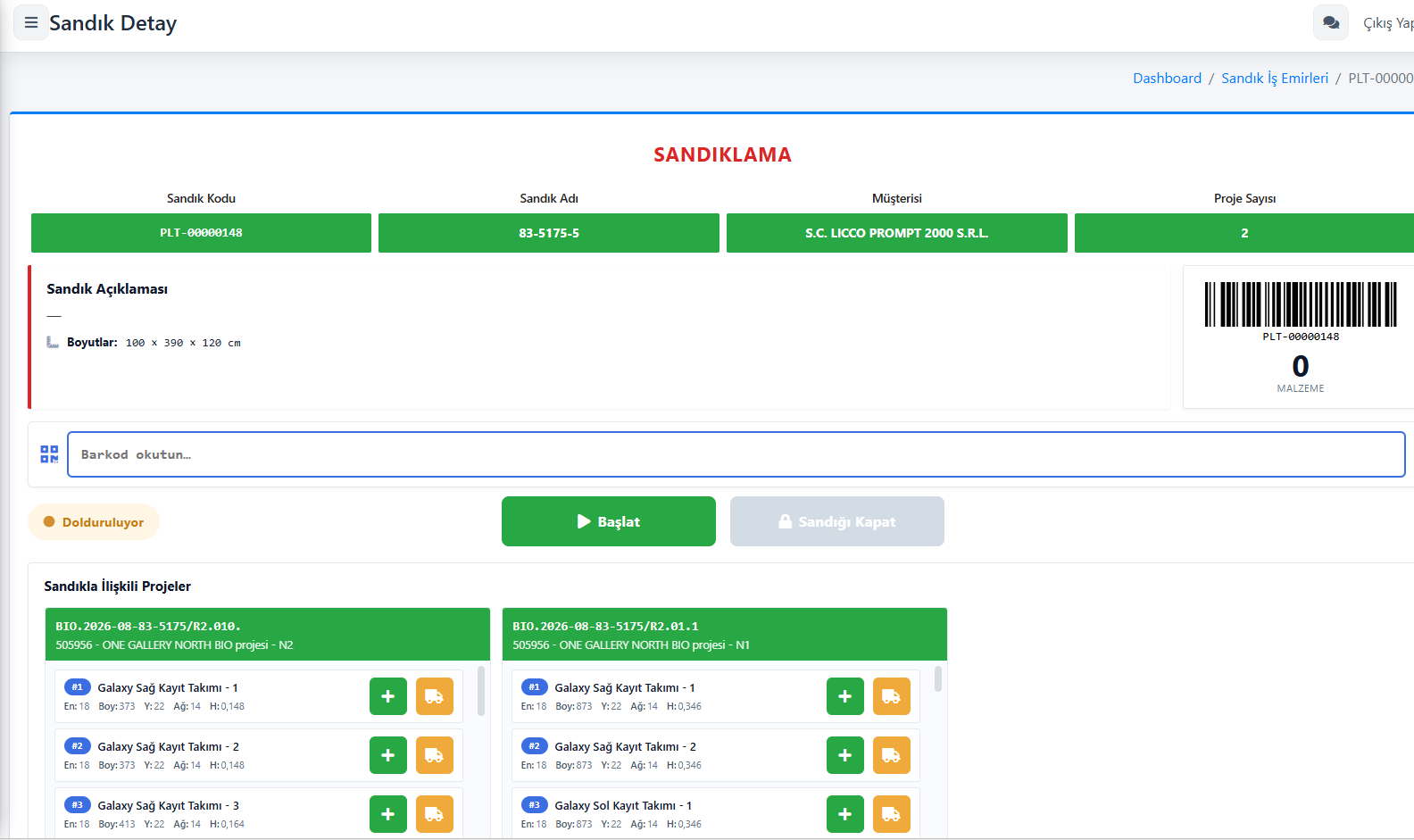Click the QR barcode scan icon
The height and width of the screenshot is (840, 1414).
[x=49, y=454]
